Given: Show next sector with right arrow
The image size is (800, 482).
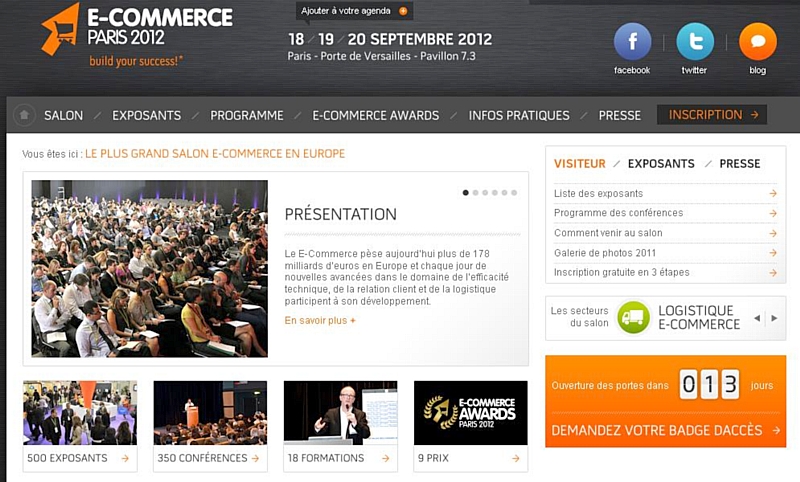Looking at the screenshot, I should [x=774, y=318].
